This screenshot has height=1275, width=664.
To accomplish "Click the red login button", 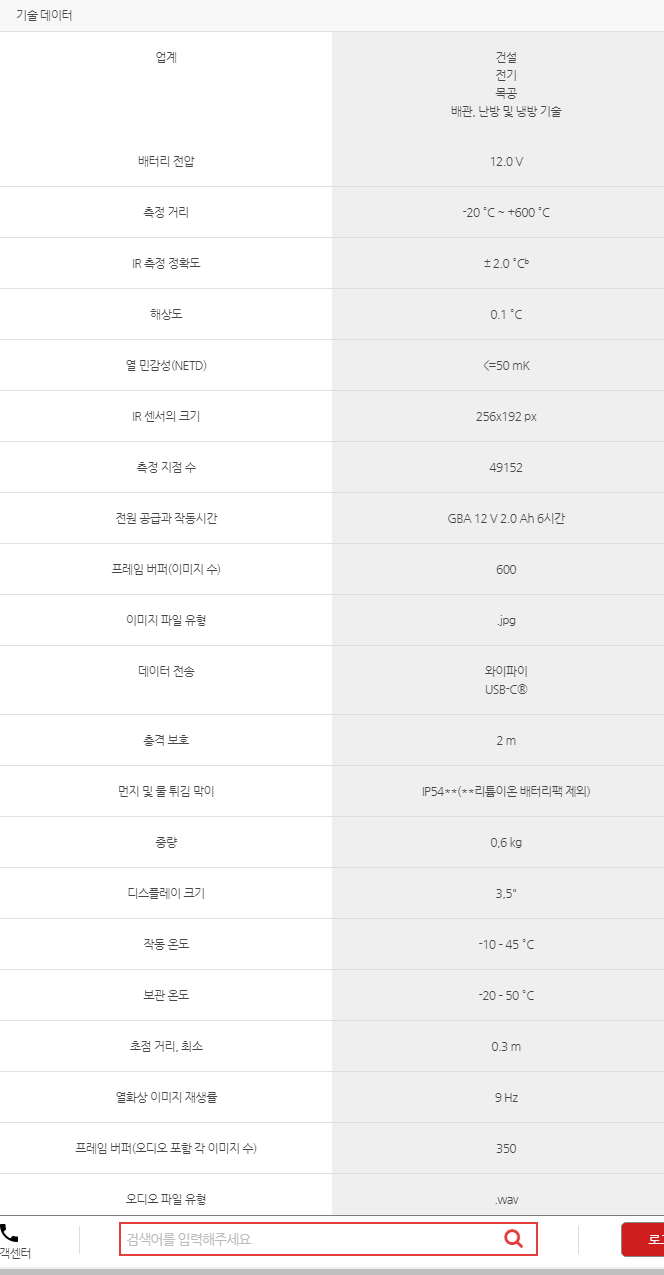I will tap(643, 1239).
